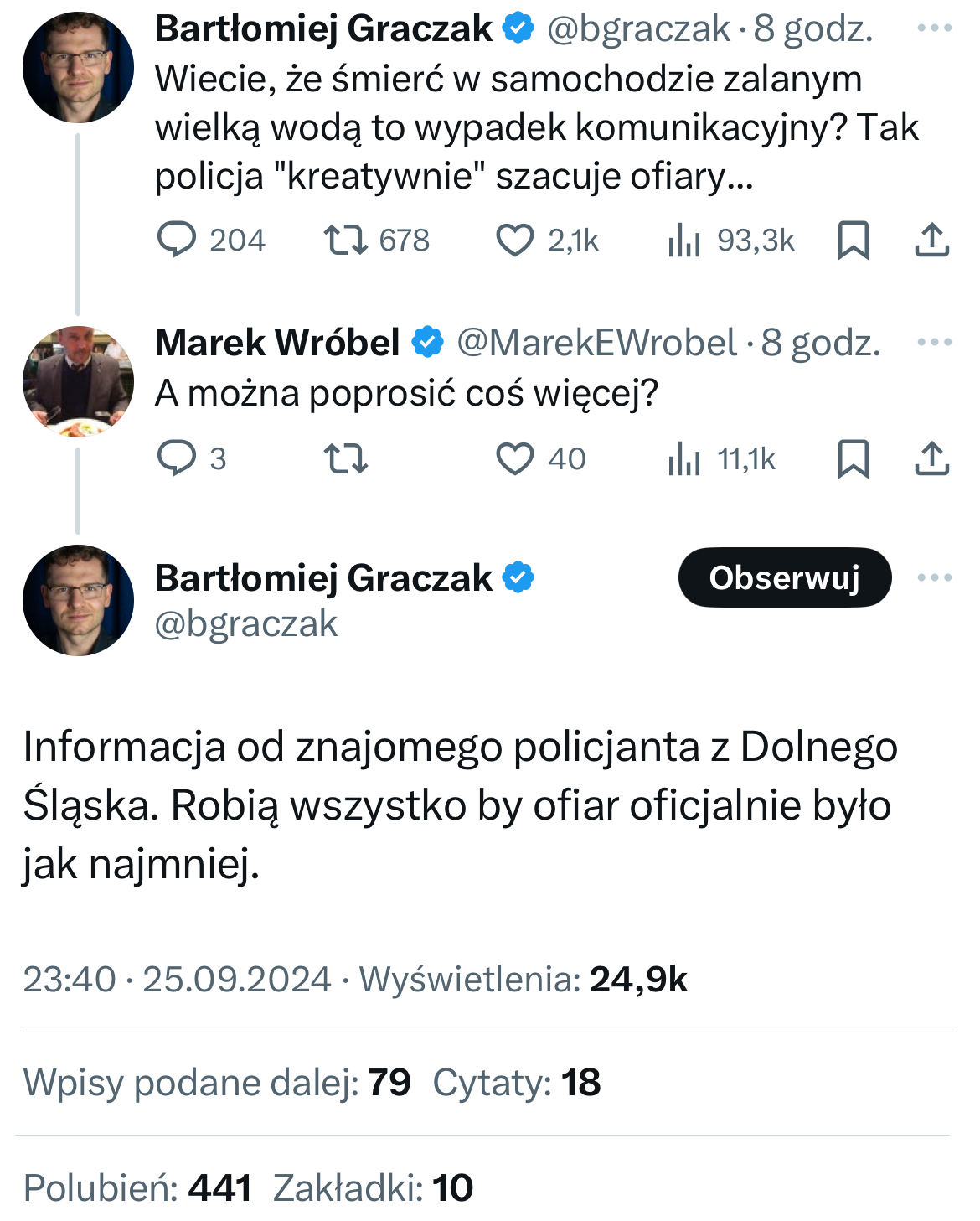Open more options on Marek Wróbel's reply

(x=934, y=342)
